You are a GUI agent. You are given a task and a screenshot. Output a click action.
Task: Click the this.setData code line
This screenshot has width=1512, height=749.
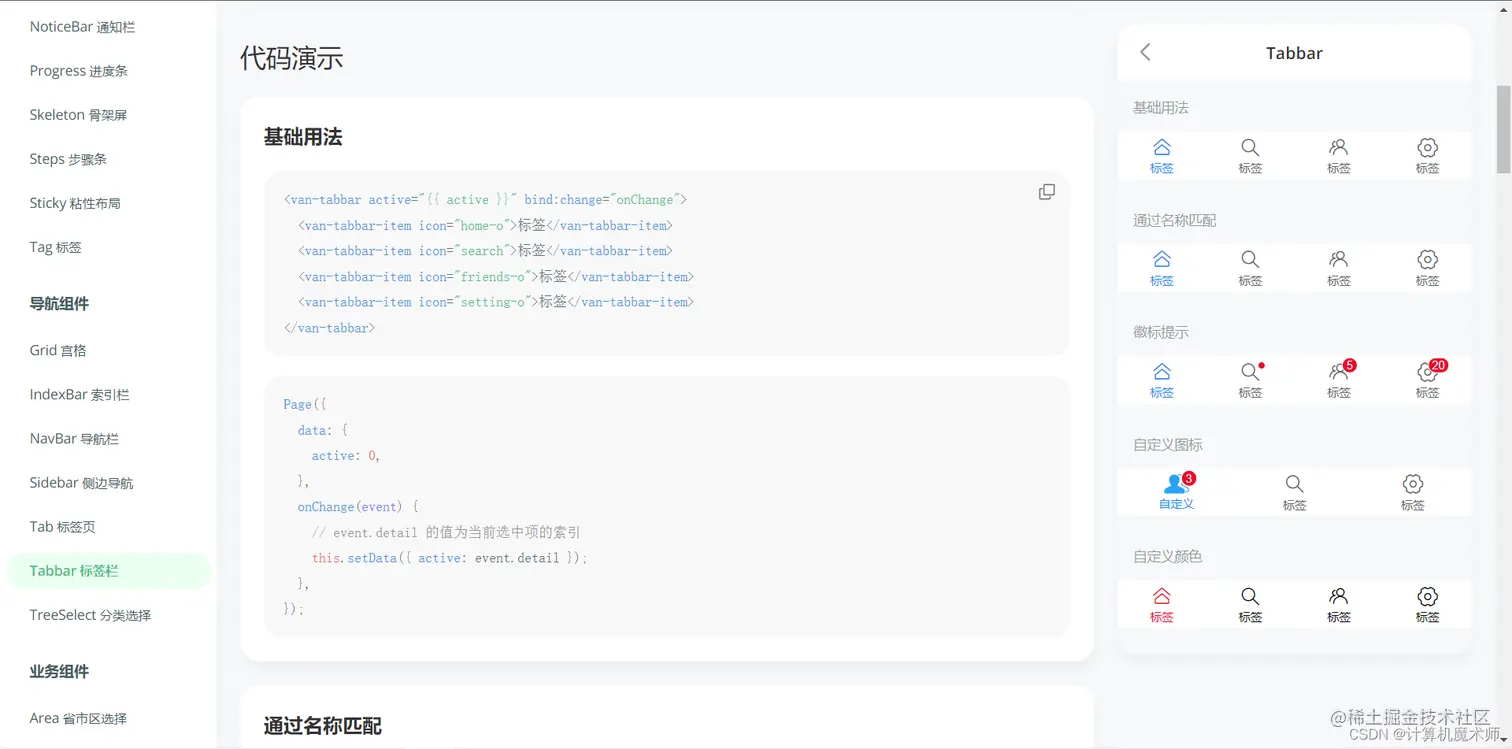450,558
